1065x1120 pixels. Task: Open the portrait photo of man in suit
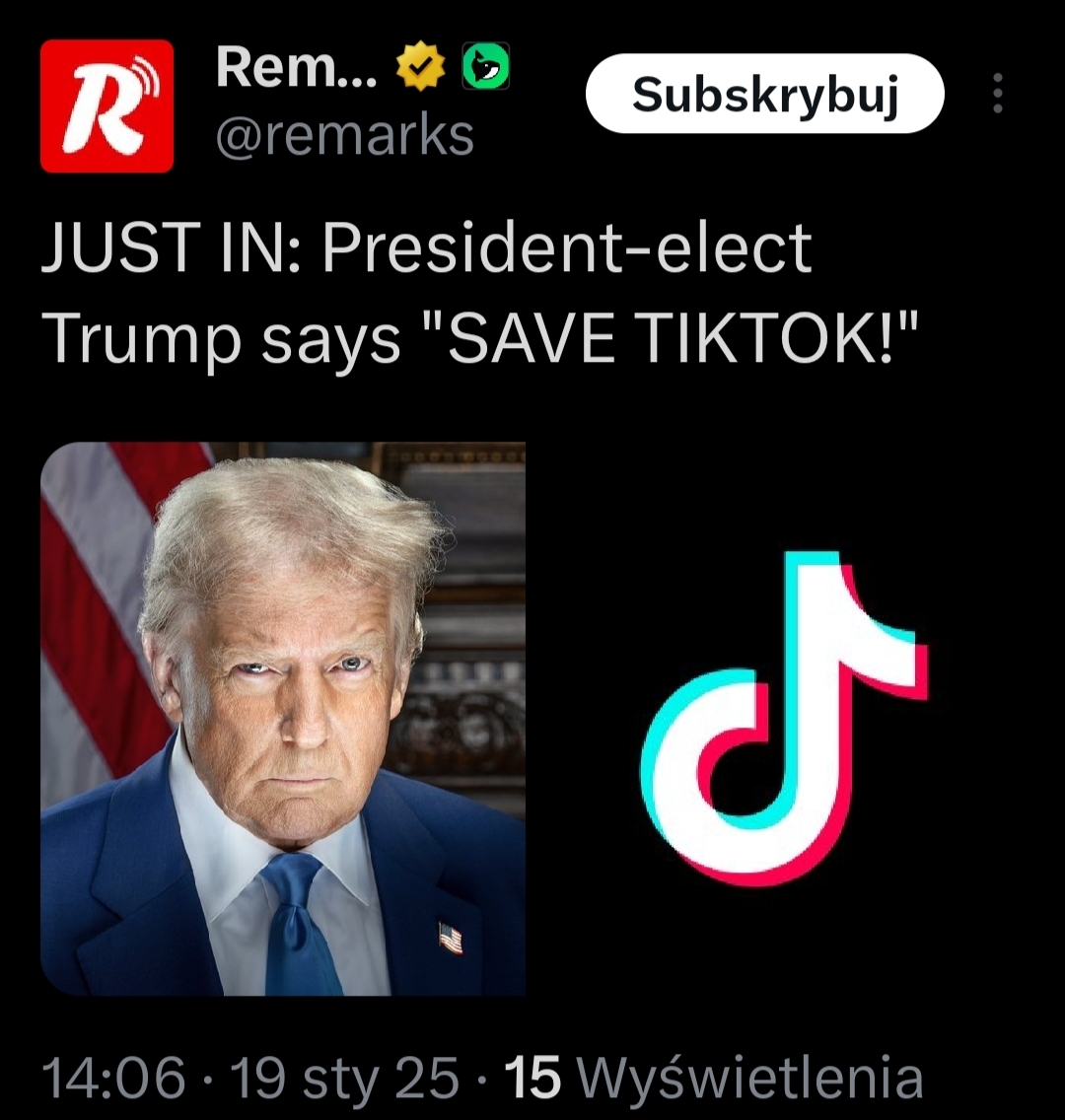[284, 719]
